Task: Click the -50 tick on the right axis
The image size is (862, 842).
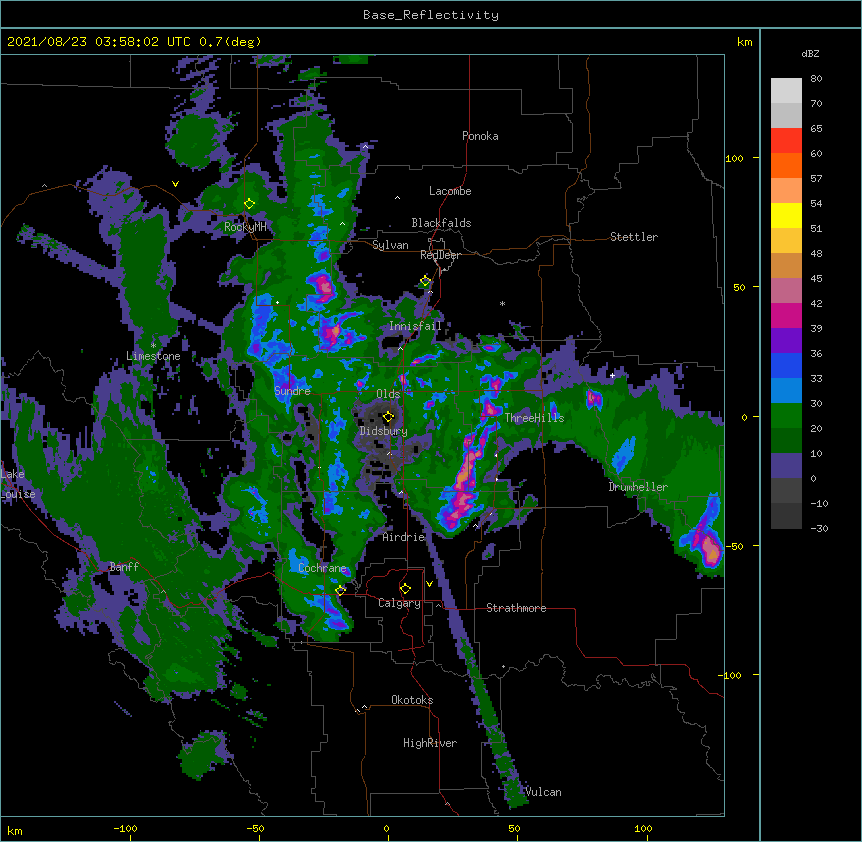Action: [734, 546]
